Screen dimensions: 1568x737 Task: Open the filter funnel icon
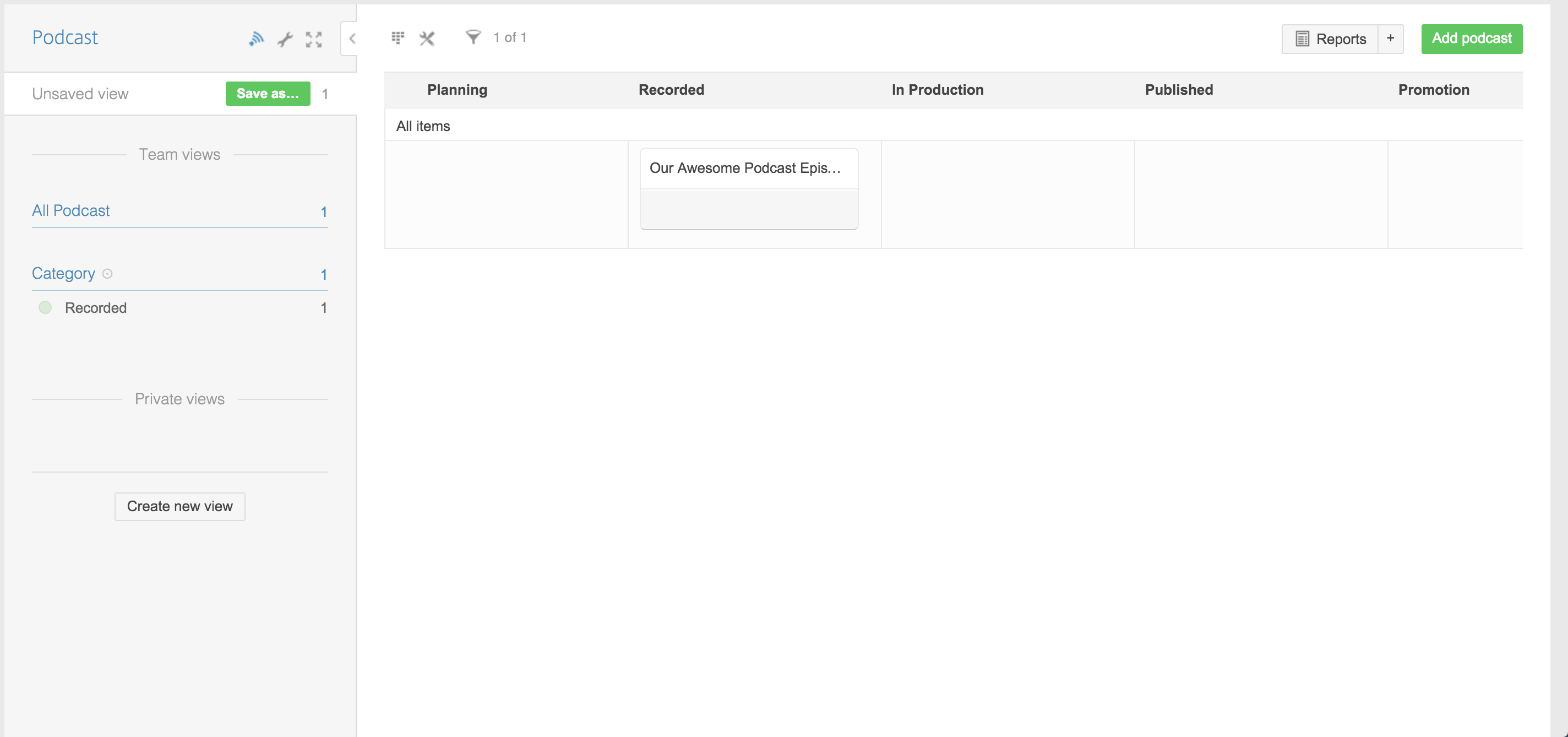pos(473,37)
